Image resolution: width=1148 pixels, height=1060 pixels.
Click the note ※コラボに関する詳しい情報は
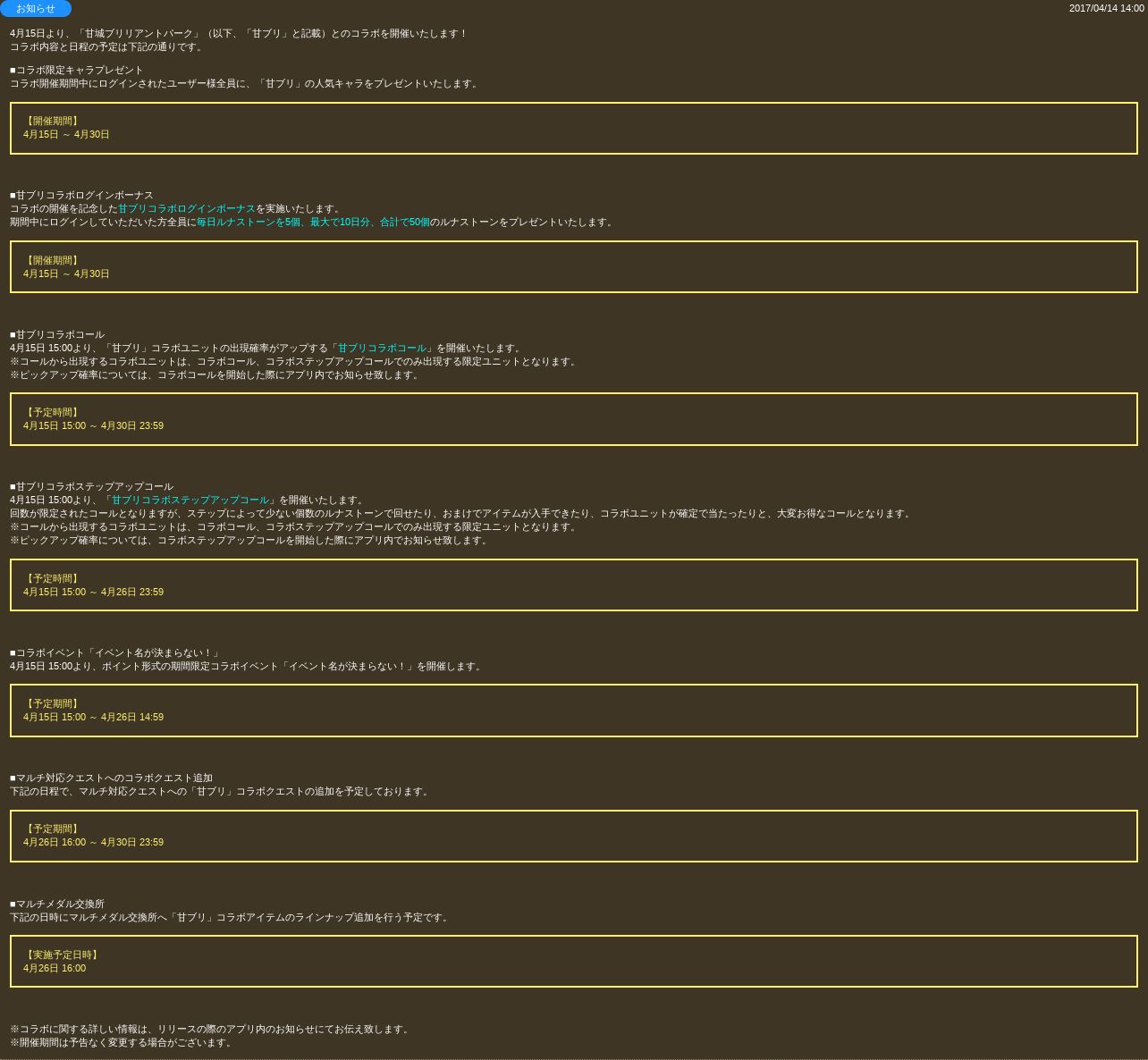(x=211, y=1029)
